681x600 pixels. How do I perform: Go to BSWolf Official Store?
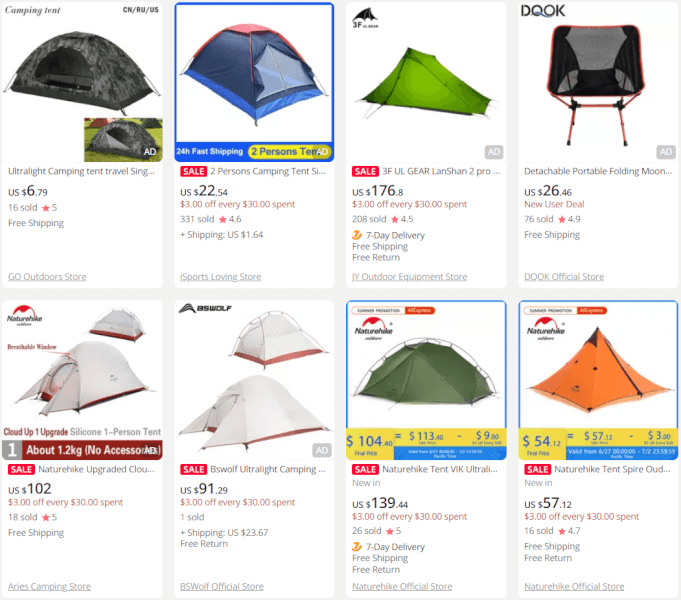click(x=222, y=587)
